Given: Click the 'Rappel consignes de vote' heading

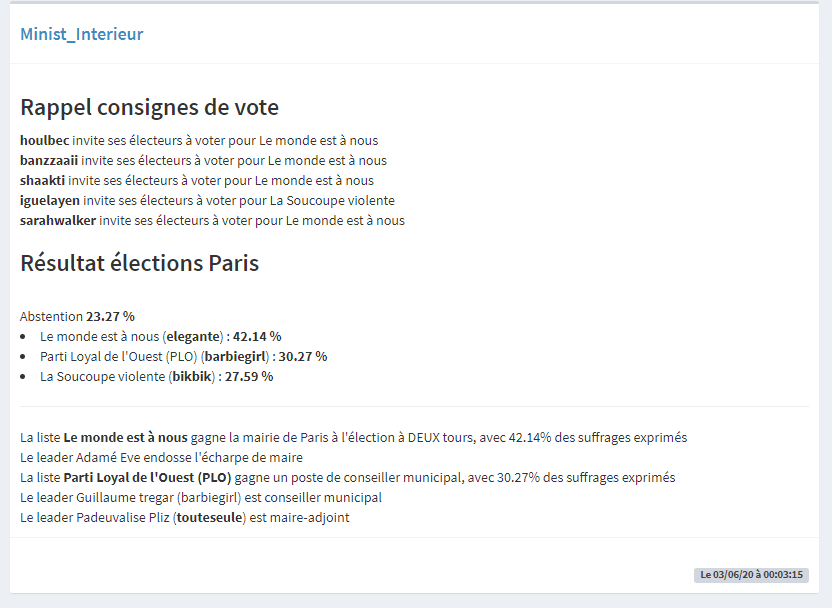Looking at the screenshot, I should (149, 107).
